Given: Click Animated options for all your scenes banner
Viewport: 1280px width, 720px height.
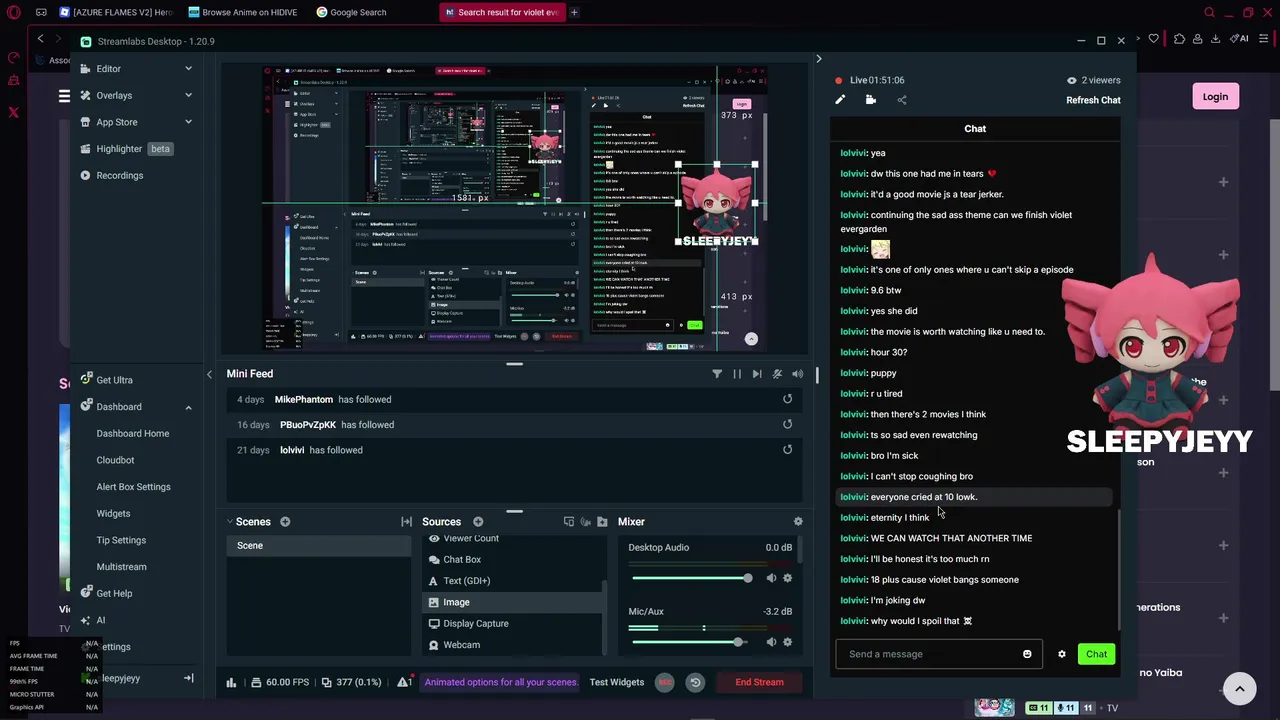Looking at the screenshot, I should [501, 682].
